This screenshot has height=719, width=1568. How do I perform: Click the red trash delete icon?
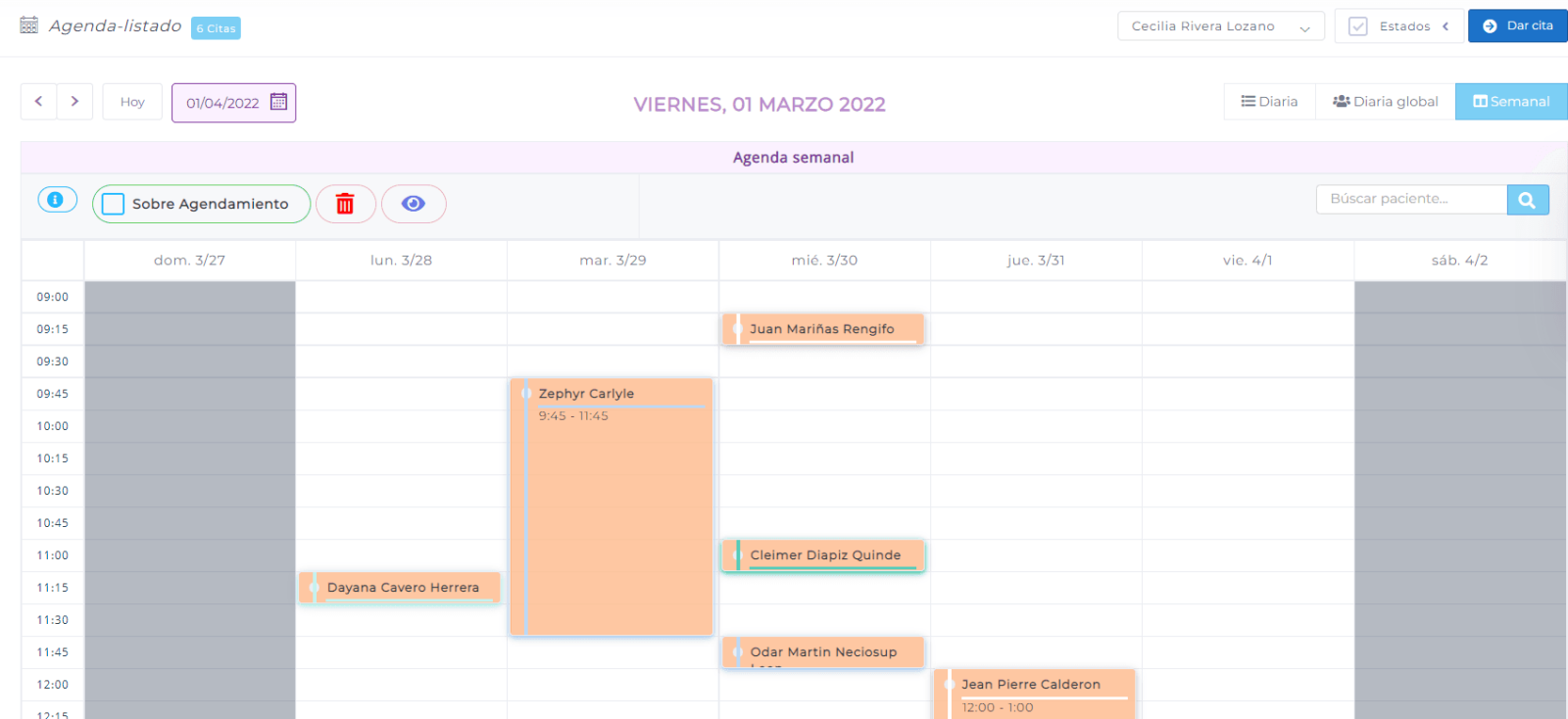[345, 204]
